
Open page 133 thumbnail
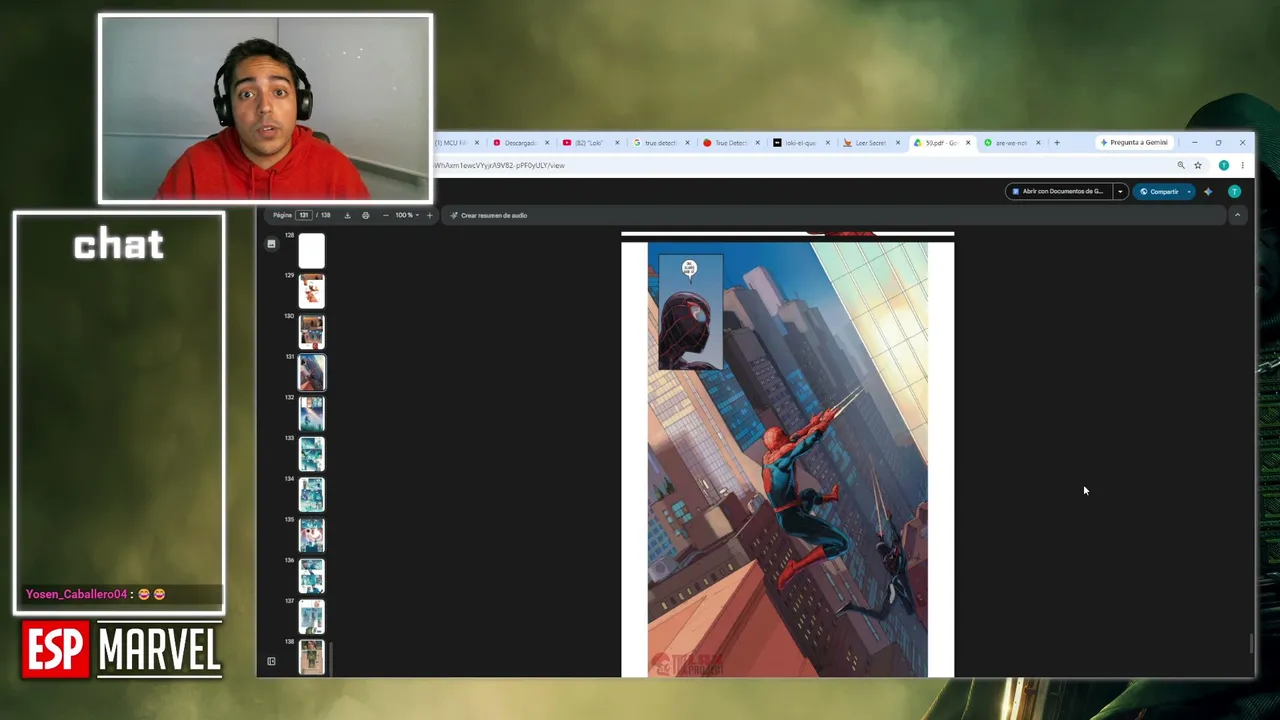[312, 454]
